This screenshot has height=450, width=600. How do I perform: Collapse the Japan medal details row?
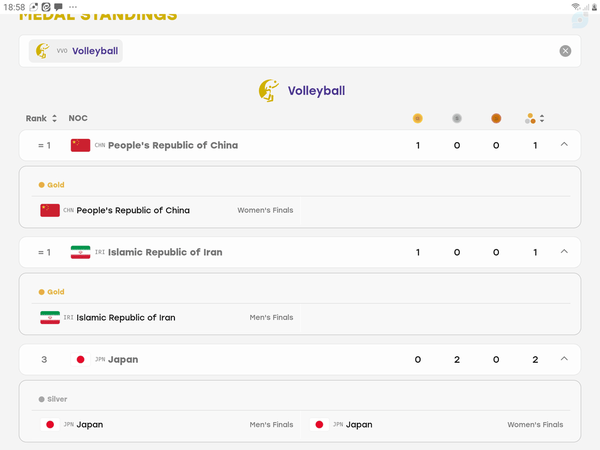564,359
